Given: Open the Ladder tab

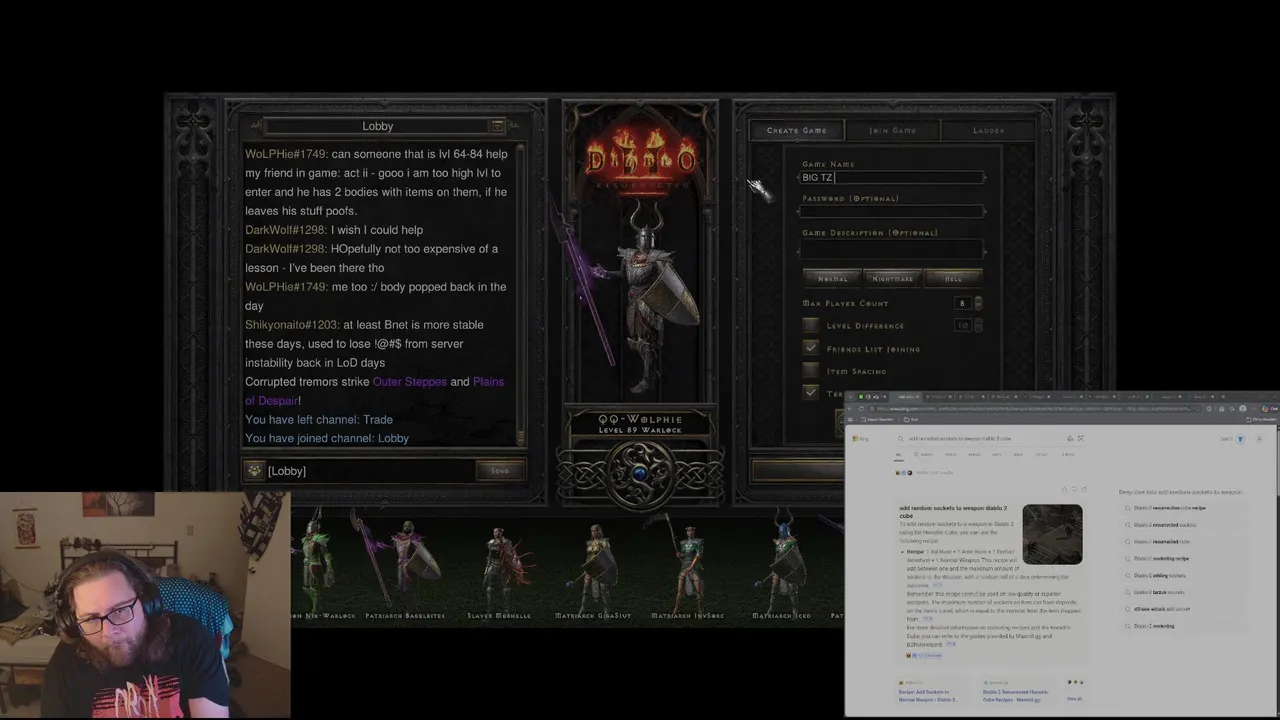Looking at the screenshot, I should [988, 130].
